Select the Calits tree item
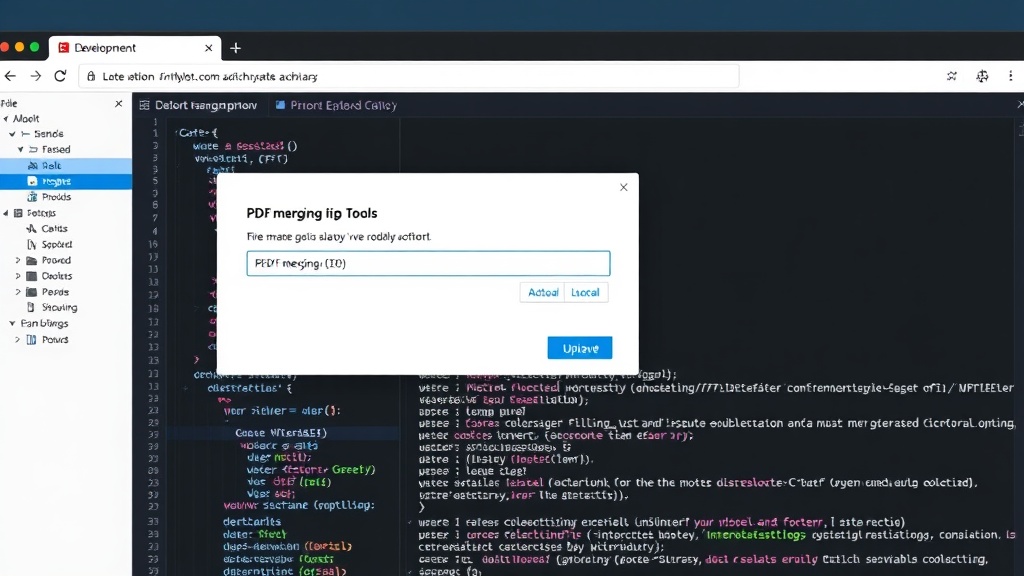The width and height of the screenshot is (1024, 576). click(x=54, y=229)
